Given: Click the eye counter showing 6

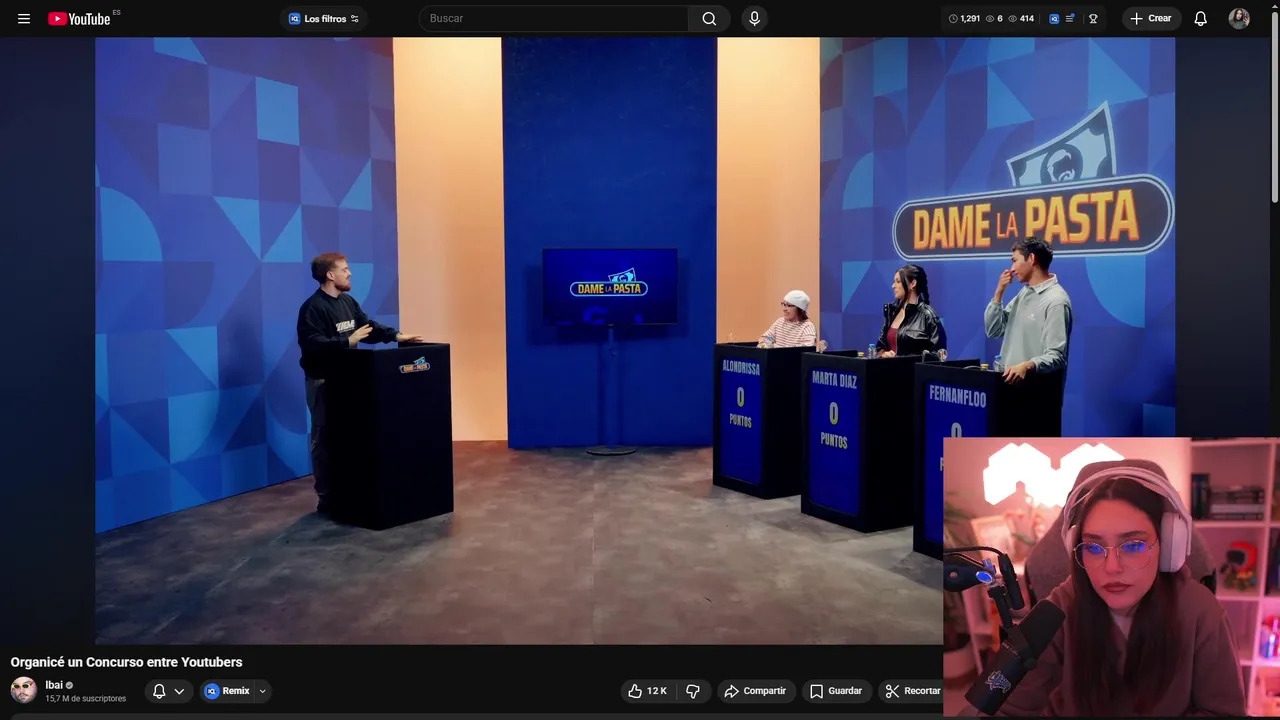Looking at the screenshot, I should click(x=994, y=18).
